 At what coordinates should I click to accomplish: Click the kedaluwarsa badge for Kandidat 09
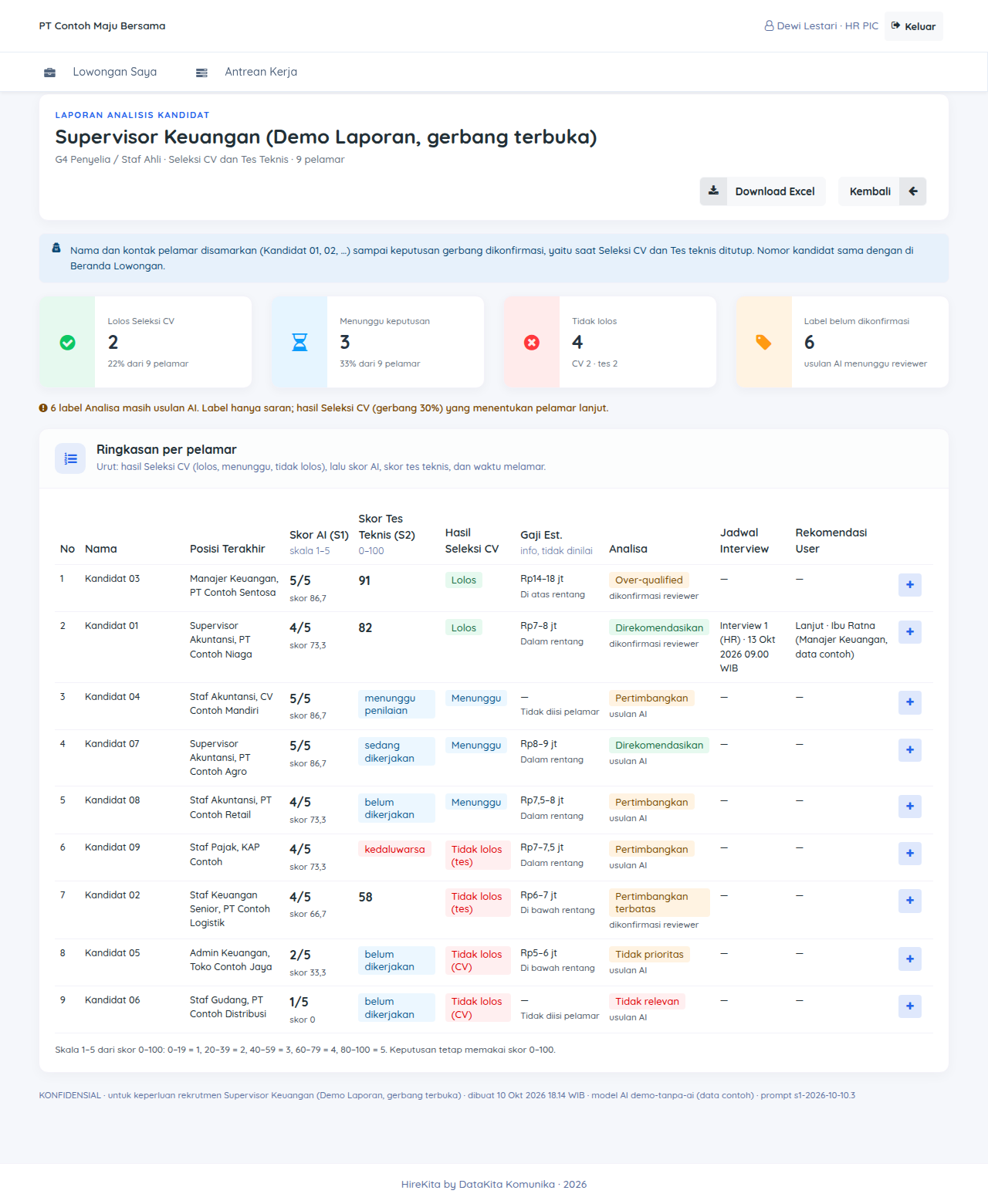pyautogui.click(x=394, y=850)
